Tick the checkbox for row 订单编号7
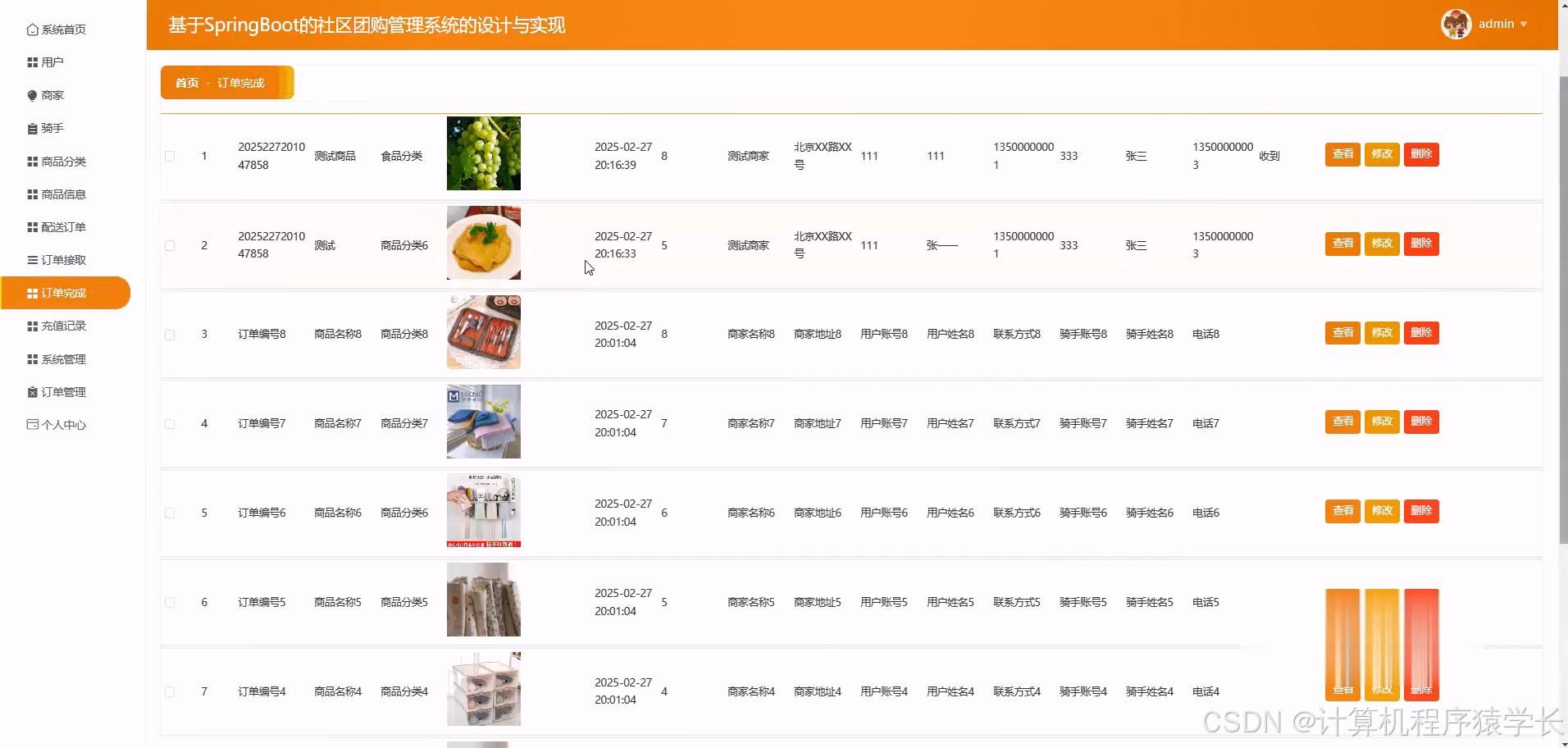The width and height of the screenshot is (1568, 748). (170, 424)
